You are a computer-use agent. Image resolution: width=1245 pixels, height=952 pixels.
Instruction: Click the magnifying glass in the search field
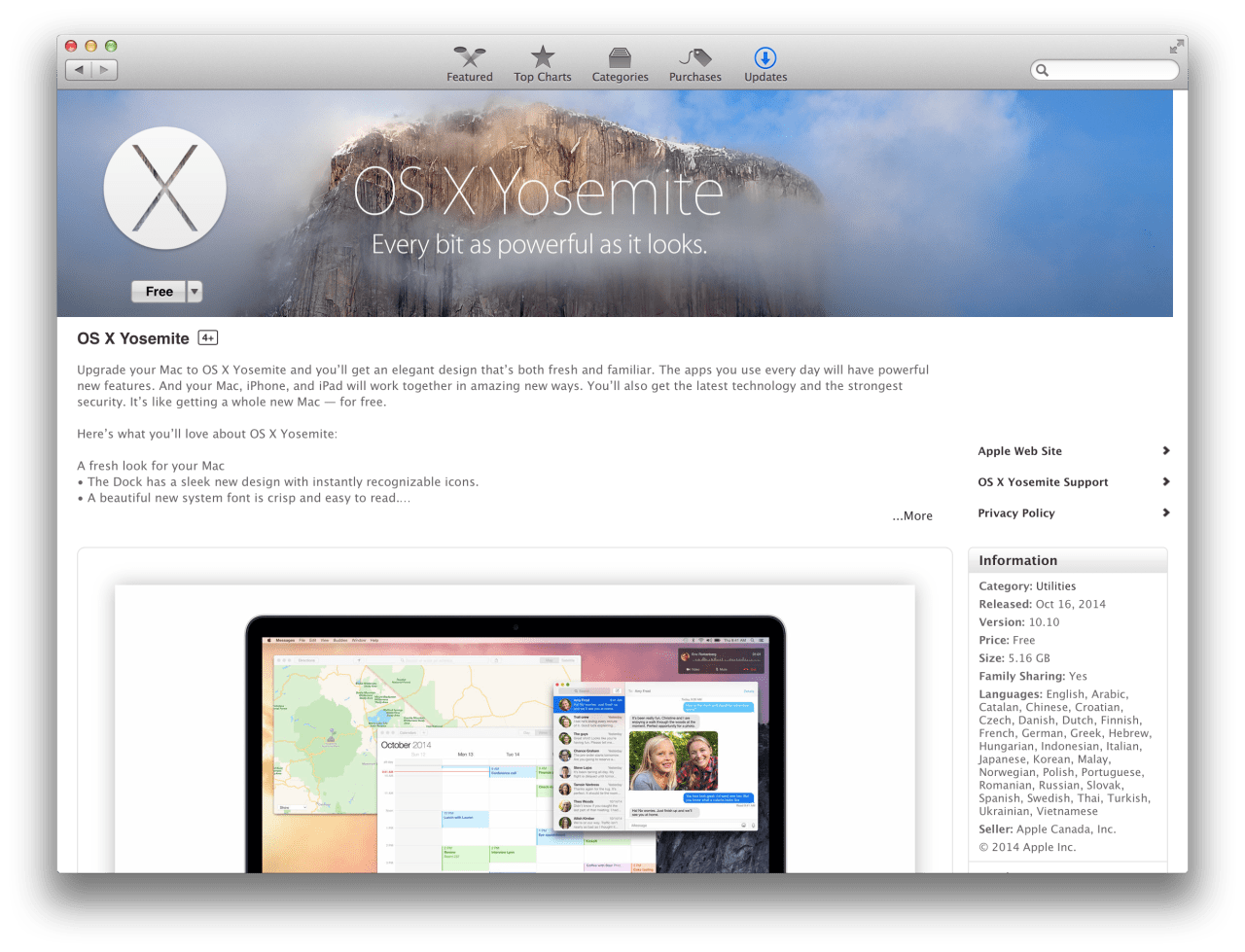1042,70
